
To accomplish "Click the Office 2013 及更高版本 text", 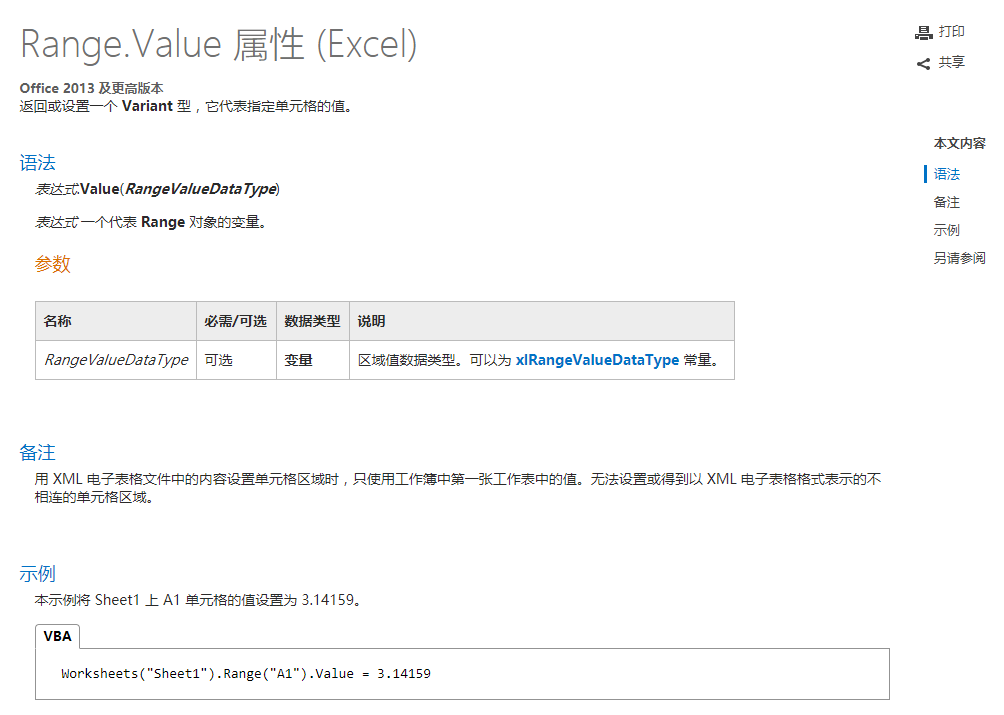I will tap(92, 88).
